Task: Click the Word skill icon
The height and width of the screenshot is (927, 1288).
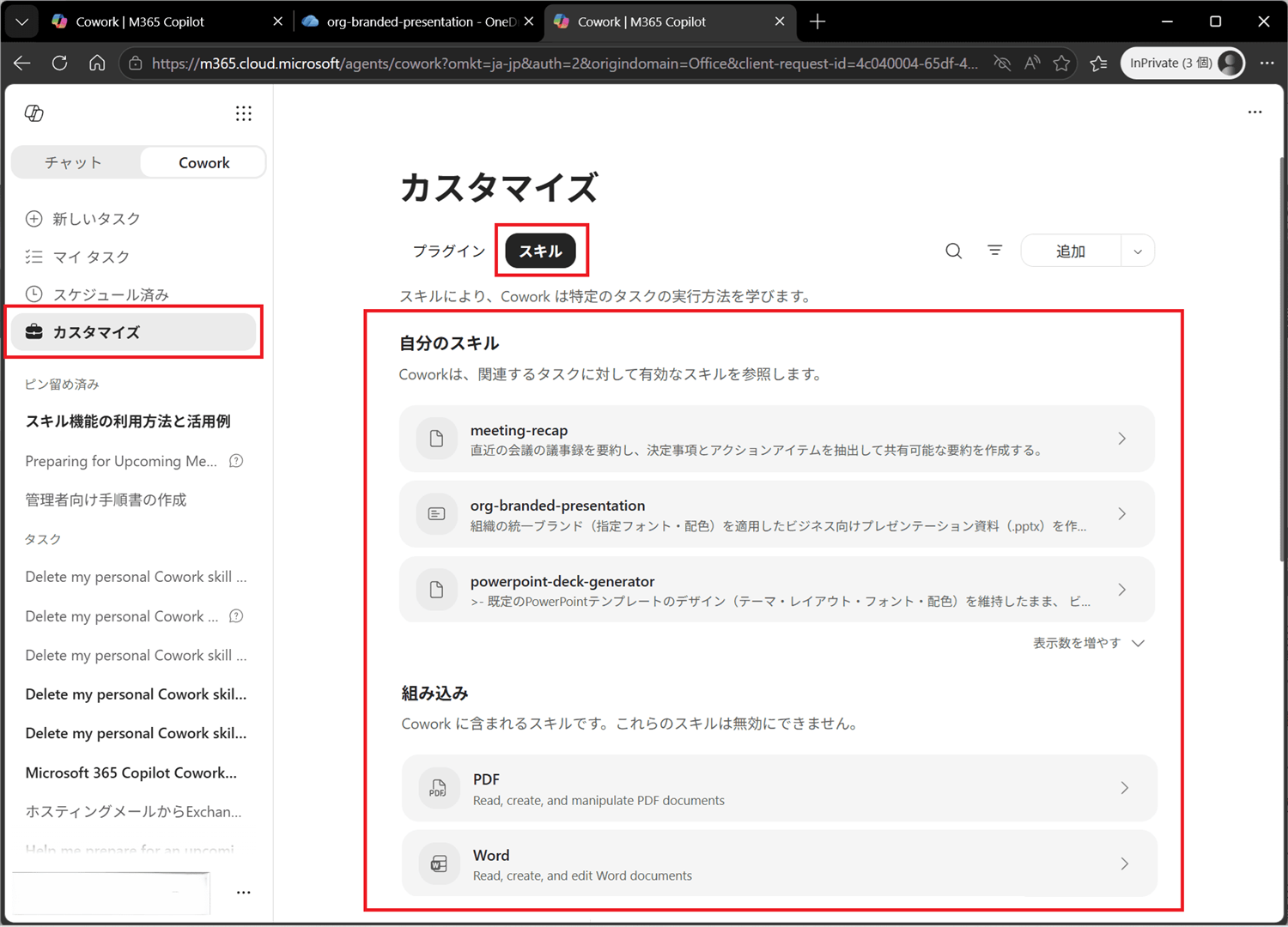Action: 438,863
